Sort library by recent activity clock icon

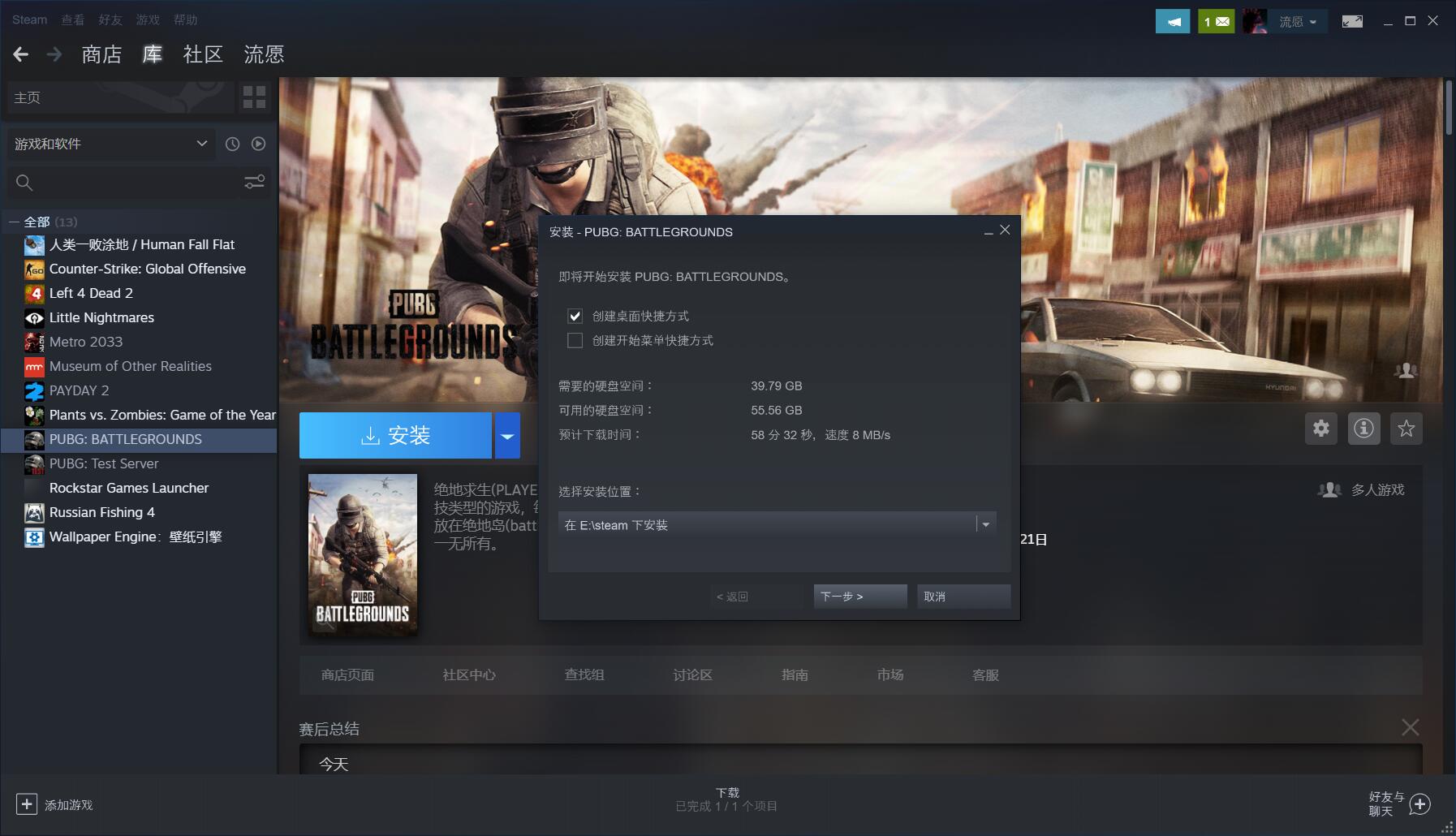tap(232, 144)
